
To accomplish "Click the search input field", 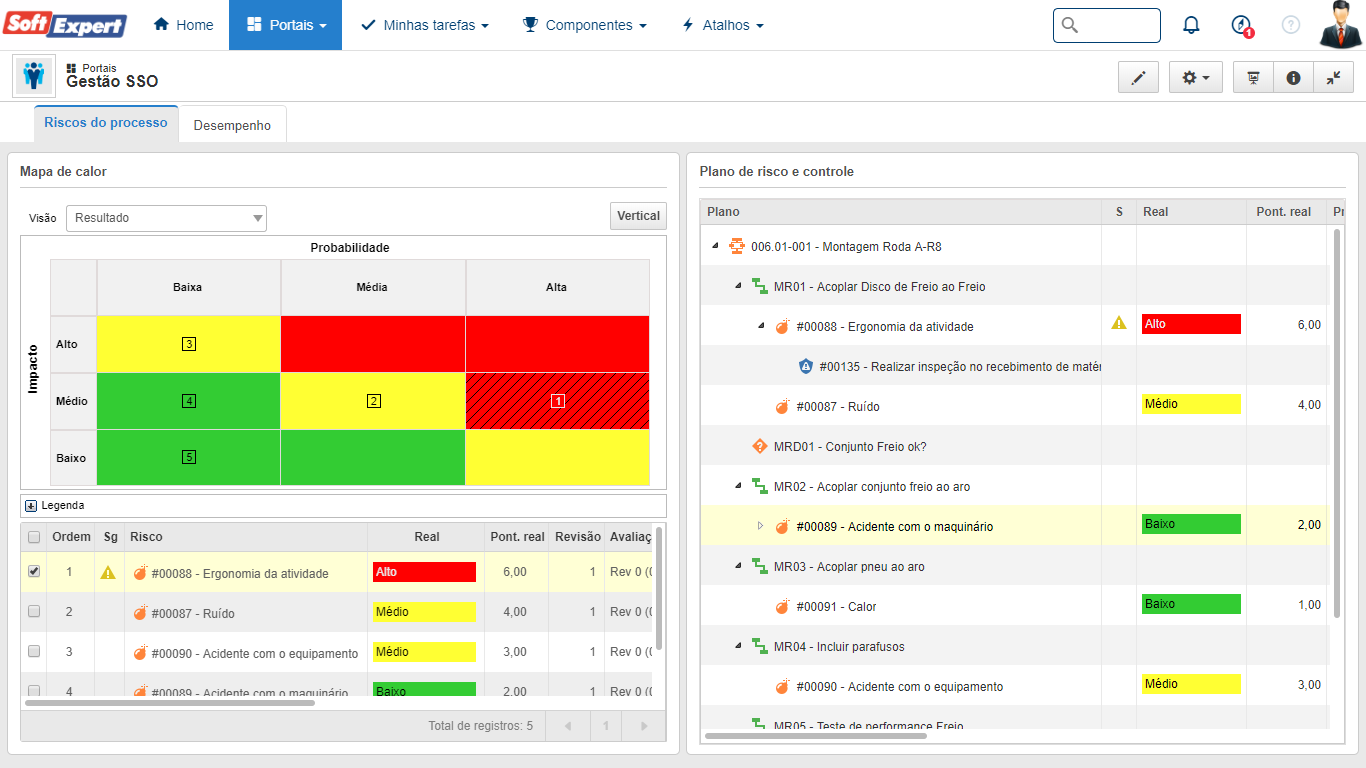I will [1117, 25].
